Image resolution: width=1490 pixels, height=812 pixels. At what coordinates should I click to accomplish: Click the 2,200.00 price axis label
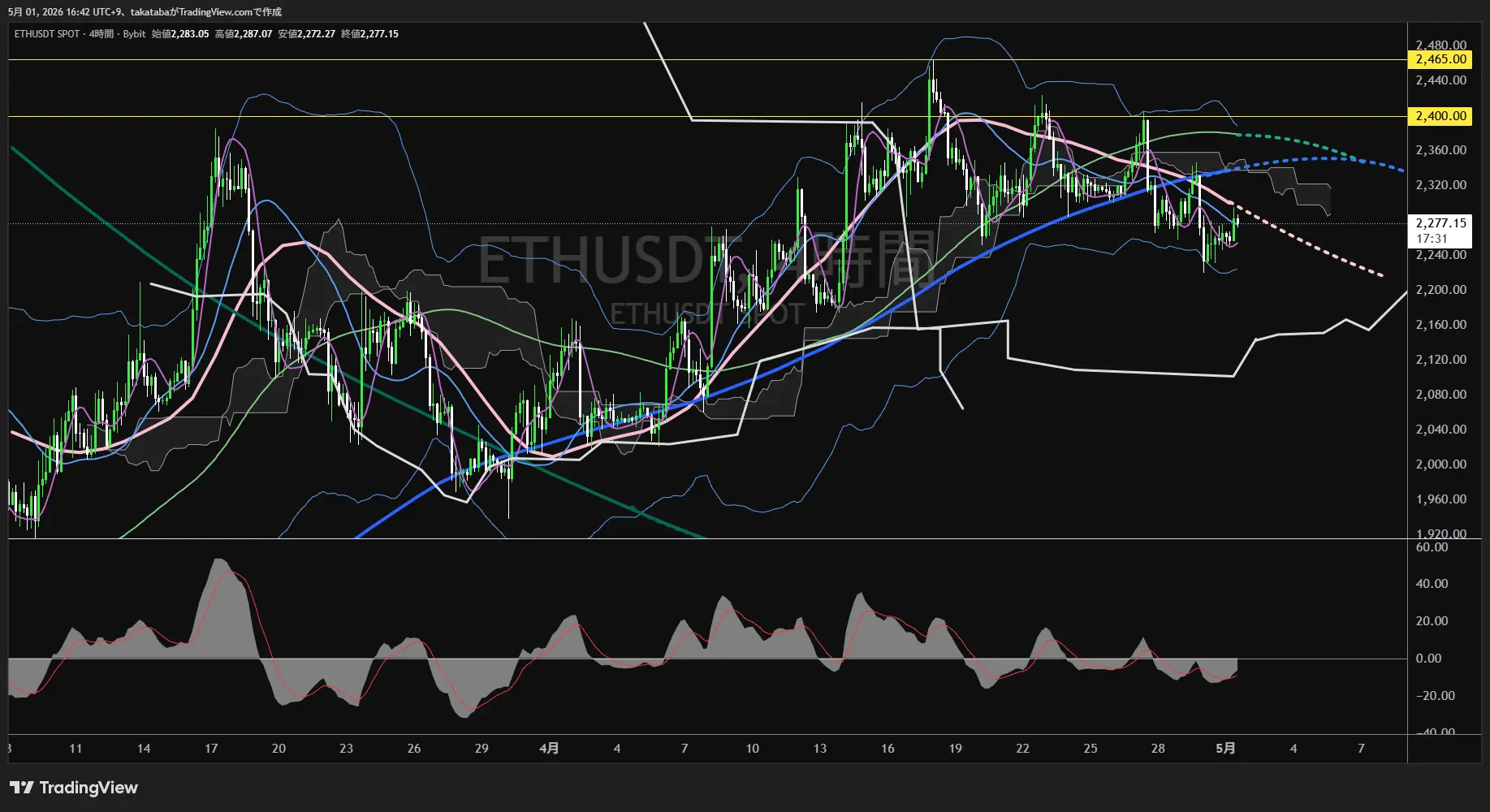pyautogui.click(x=1440, y=290)
